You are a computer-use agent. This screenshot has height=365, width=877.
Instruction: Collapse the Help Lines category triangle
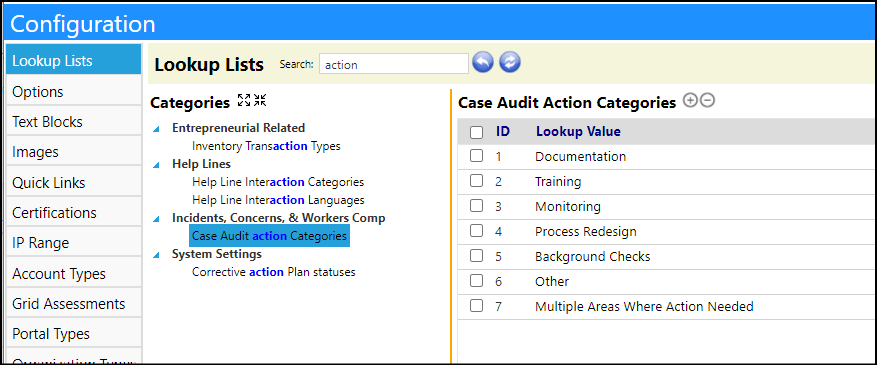pos(157,165)
